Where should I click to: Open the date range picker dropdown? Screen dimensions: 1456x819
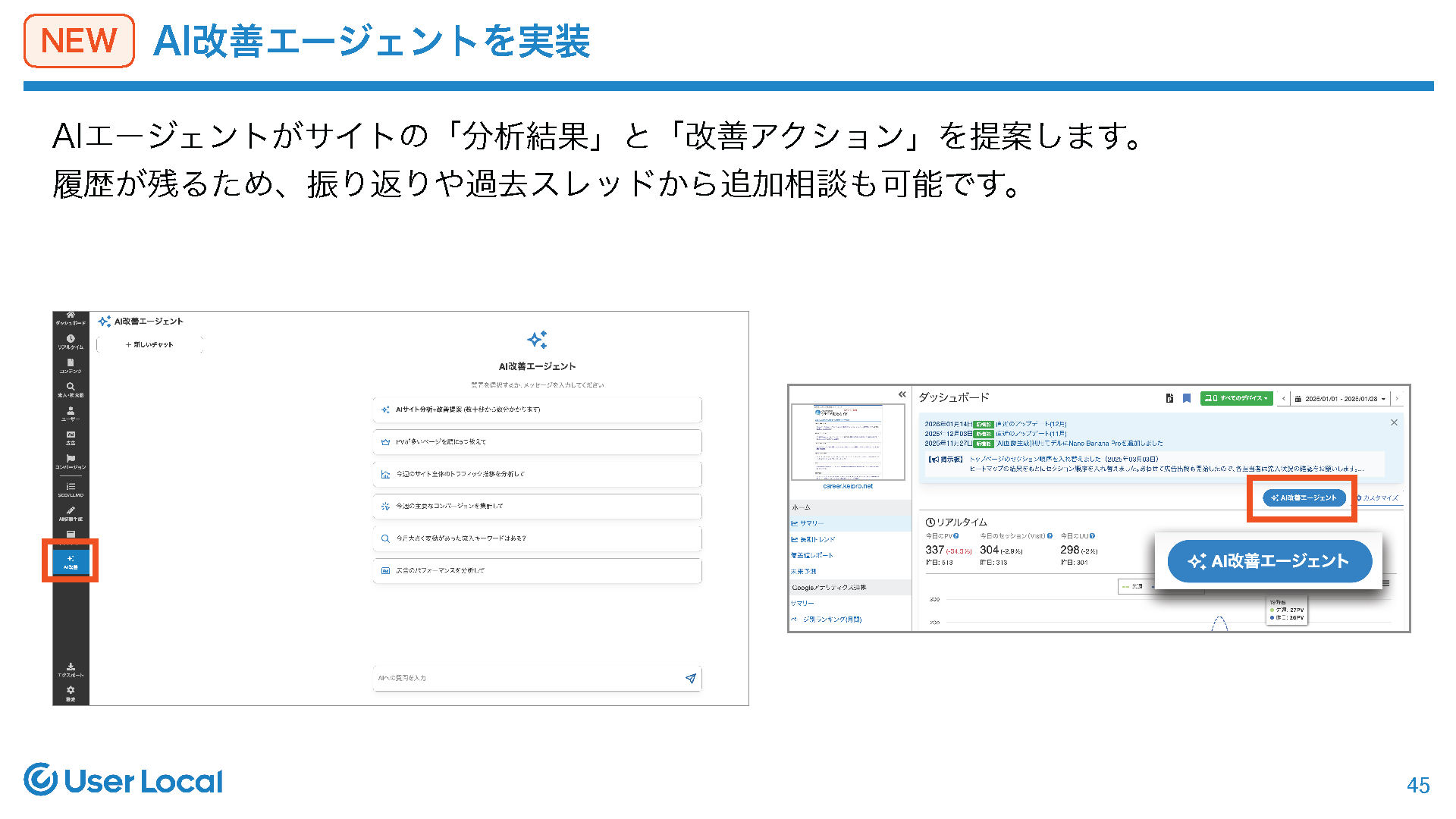click(1340, 399)
